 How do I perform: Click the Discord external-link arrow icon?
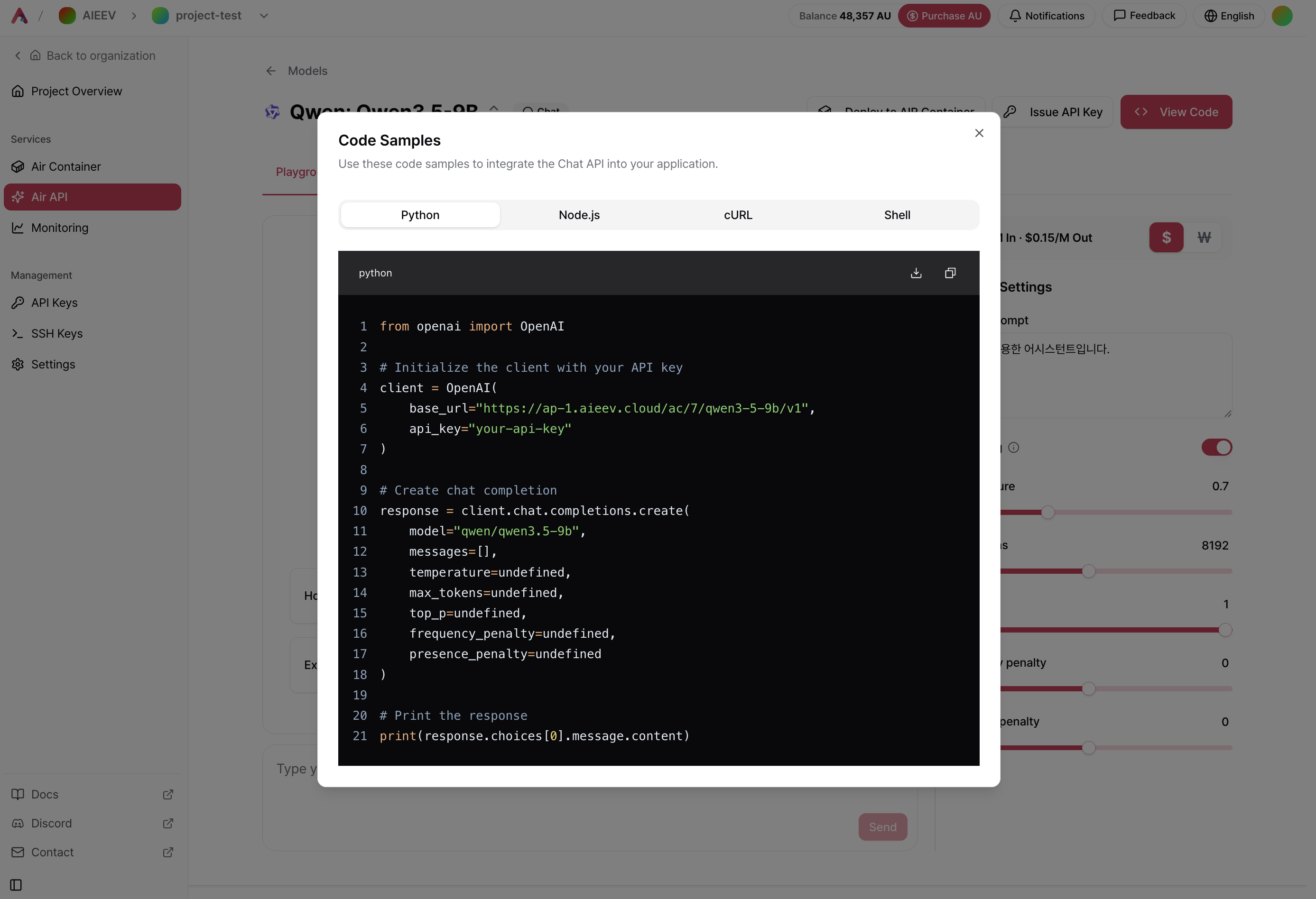point(168,823)
